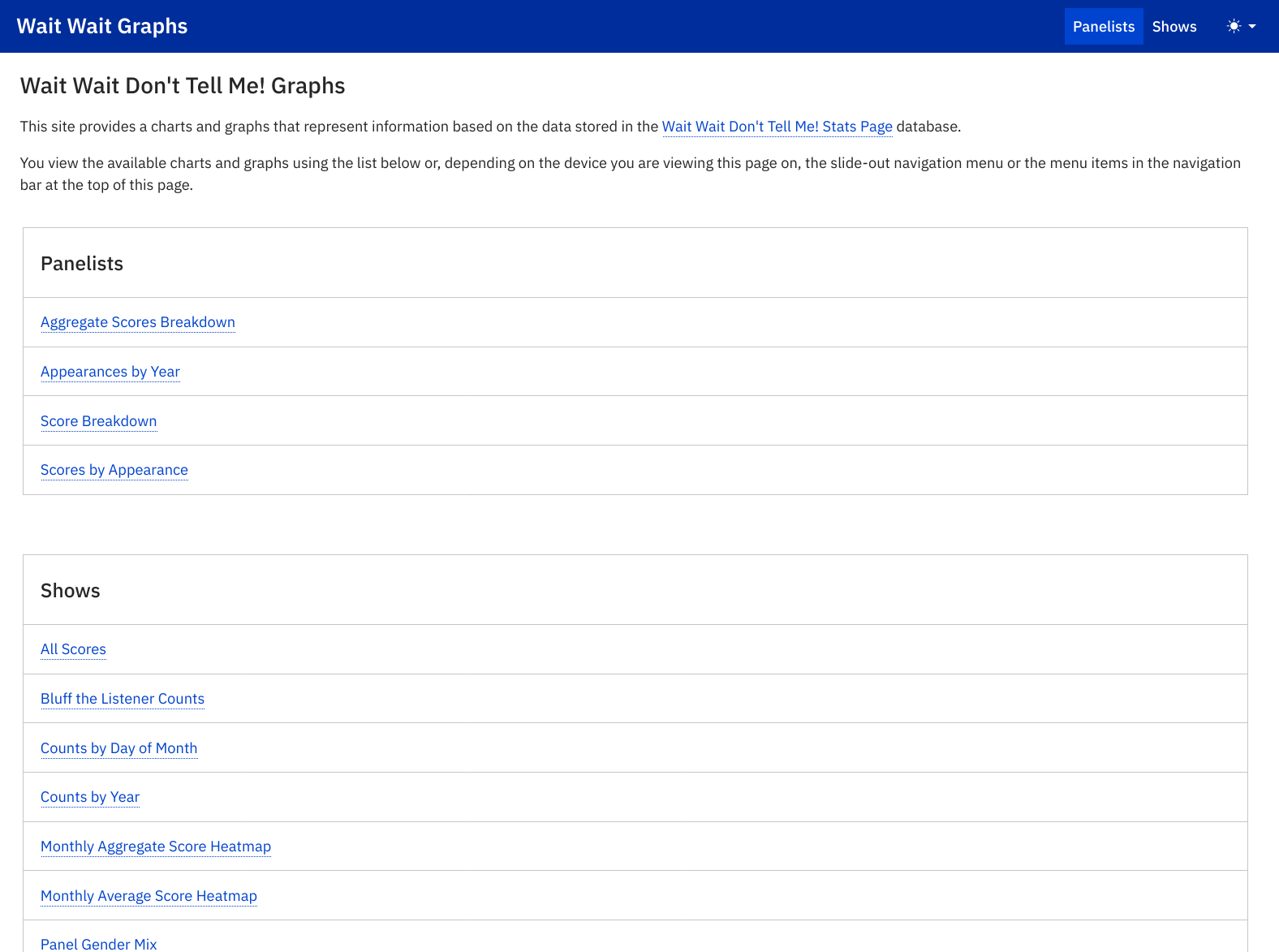Open the Panelists navigation menu
The image size is (1279, 952).
click(x=1103, y=27)
